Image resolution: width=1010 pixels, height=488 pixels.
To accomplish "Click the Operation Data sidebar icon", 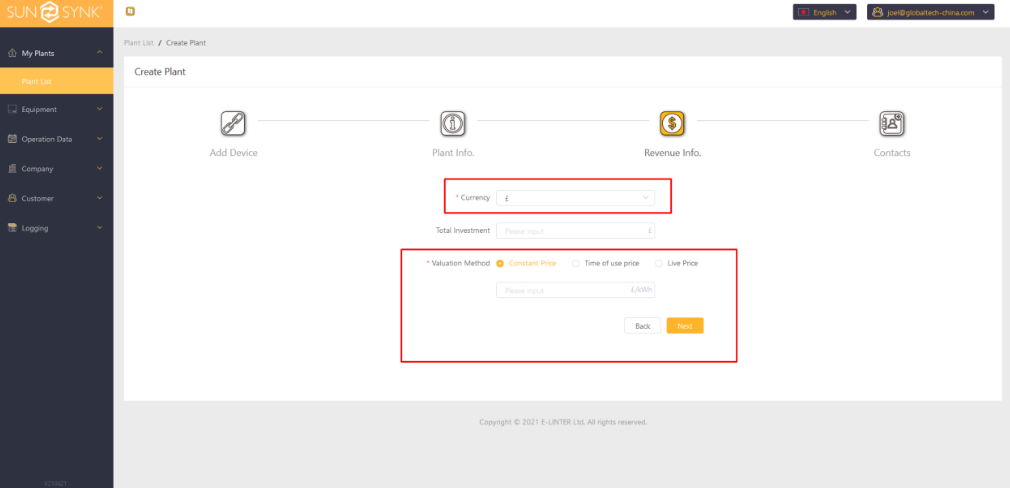I will coord(12,139).
